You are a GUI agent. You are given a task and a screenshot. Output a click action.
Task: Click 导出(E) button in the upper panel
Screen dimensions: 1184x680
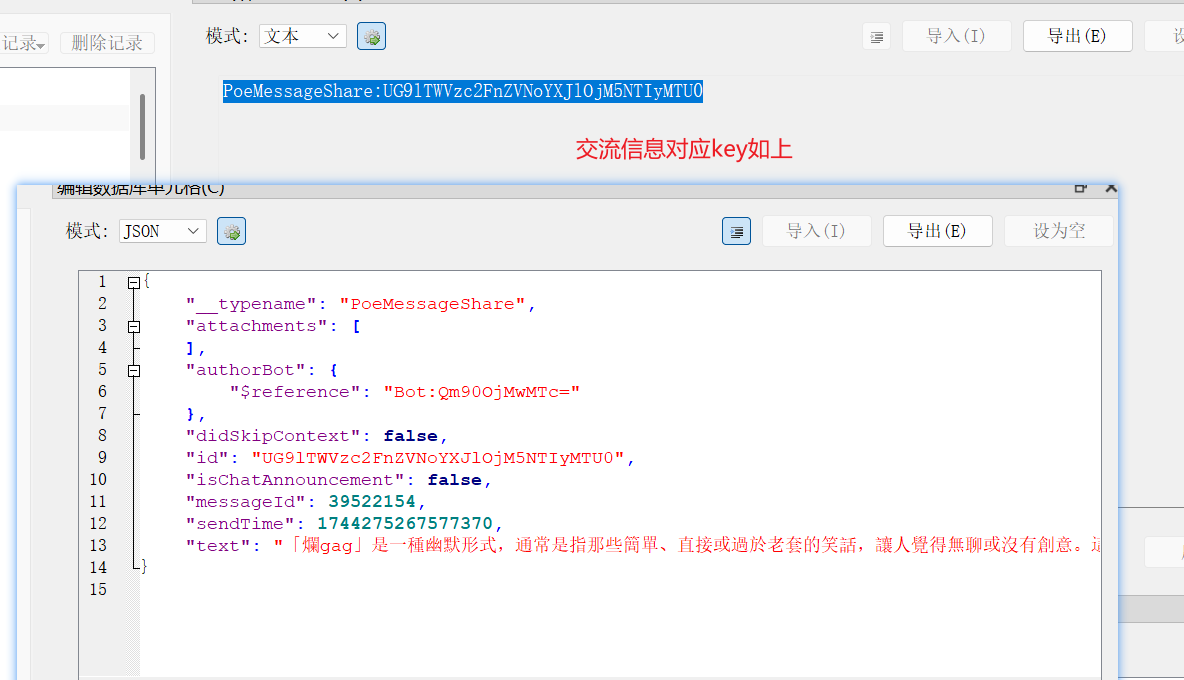[x=1077, y=36]
